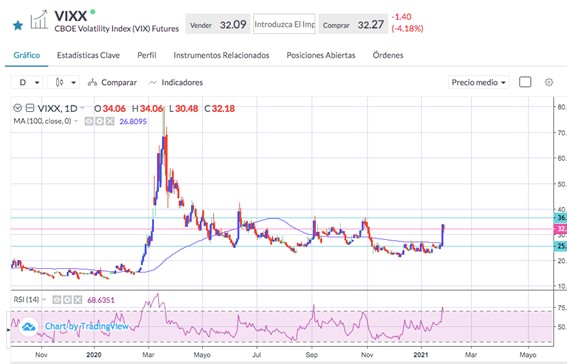Click the open value 34.06 after O
This screenshot has height=364, width=567.
tap(114, 108)
